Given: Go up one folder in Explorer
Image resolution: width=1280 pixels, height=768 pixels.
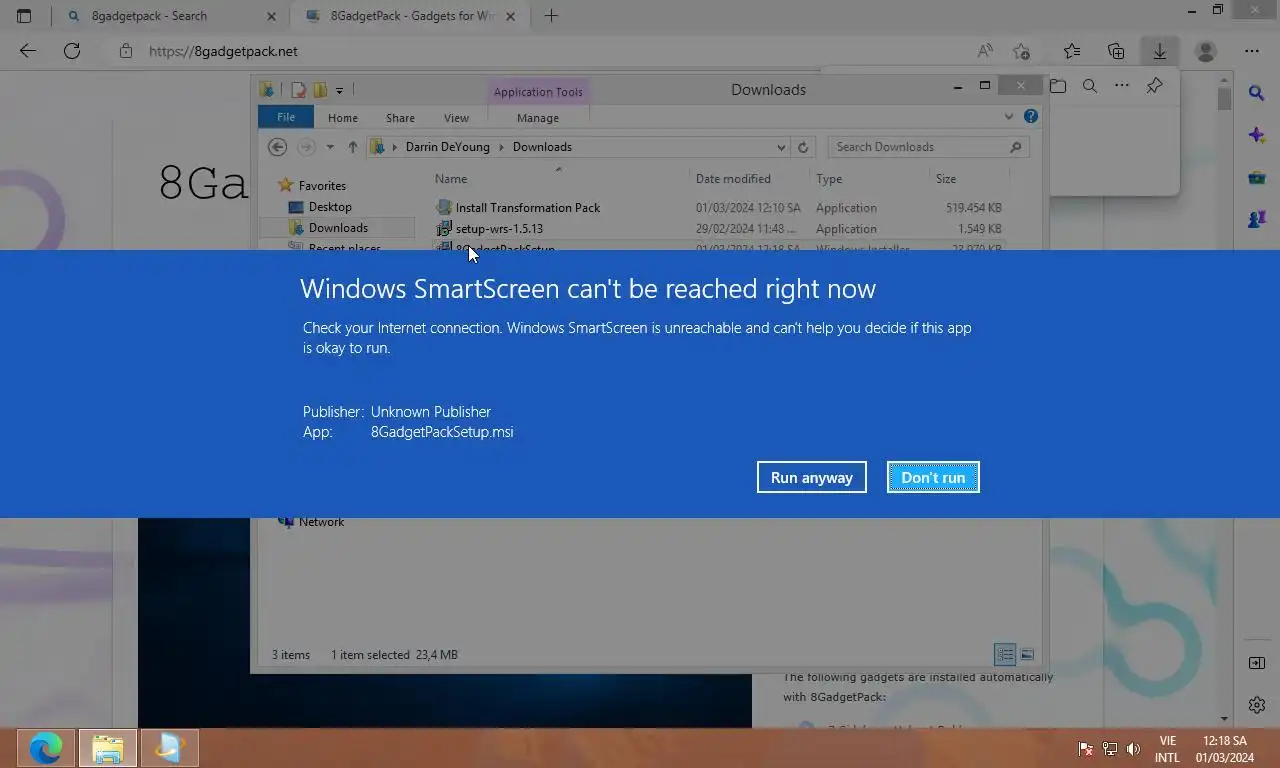Looking at the screenshot, I should coord(352,147).
